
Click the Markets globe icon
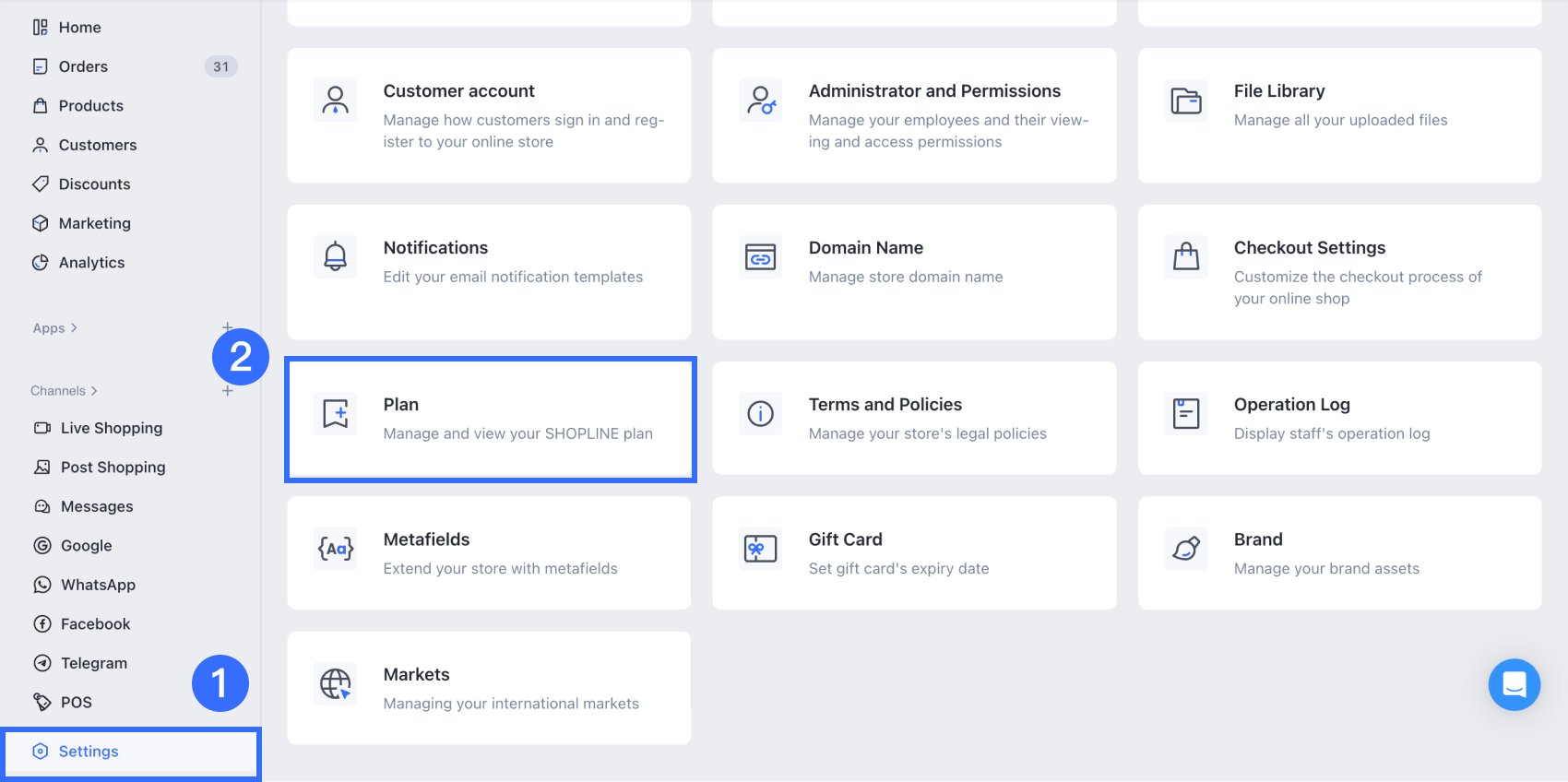[x=336, y=684]
